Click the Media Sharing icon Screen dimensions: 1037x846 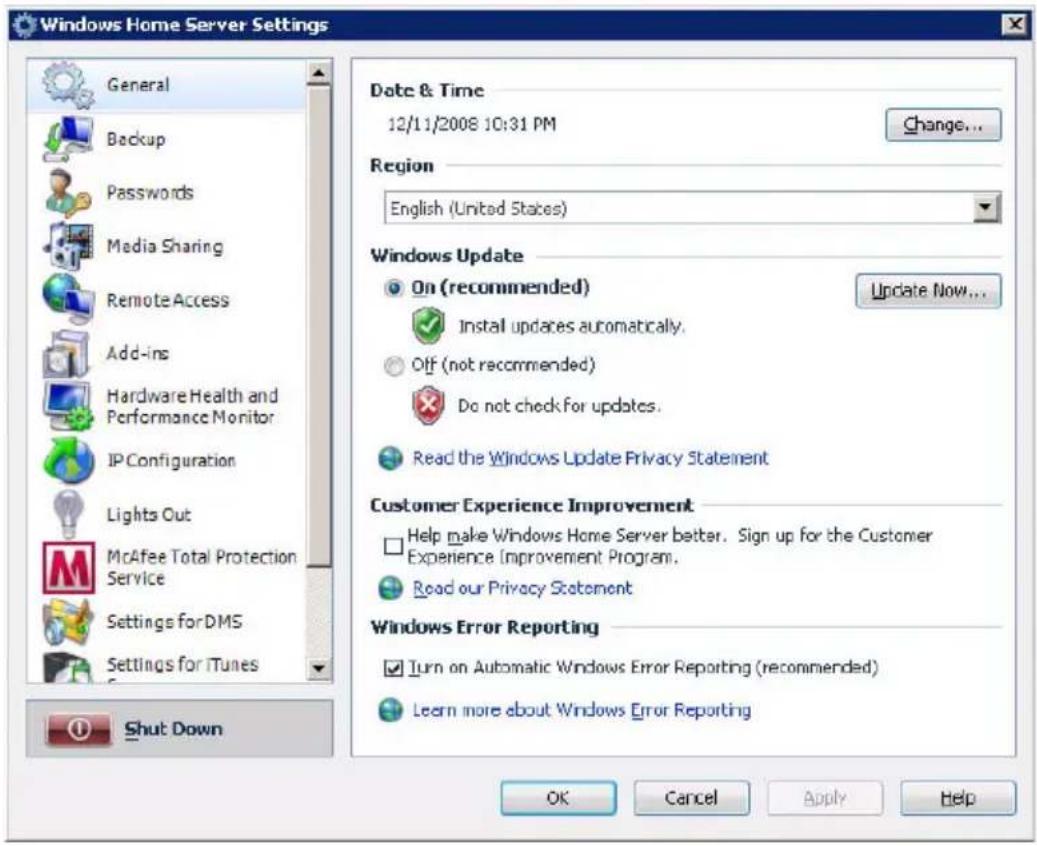click(67, 246)
